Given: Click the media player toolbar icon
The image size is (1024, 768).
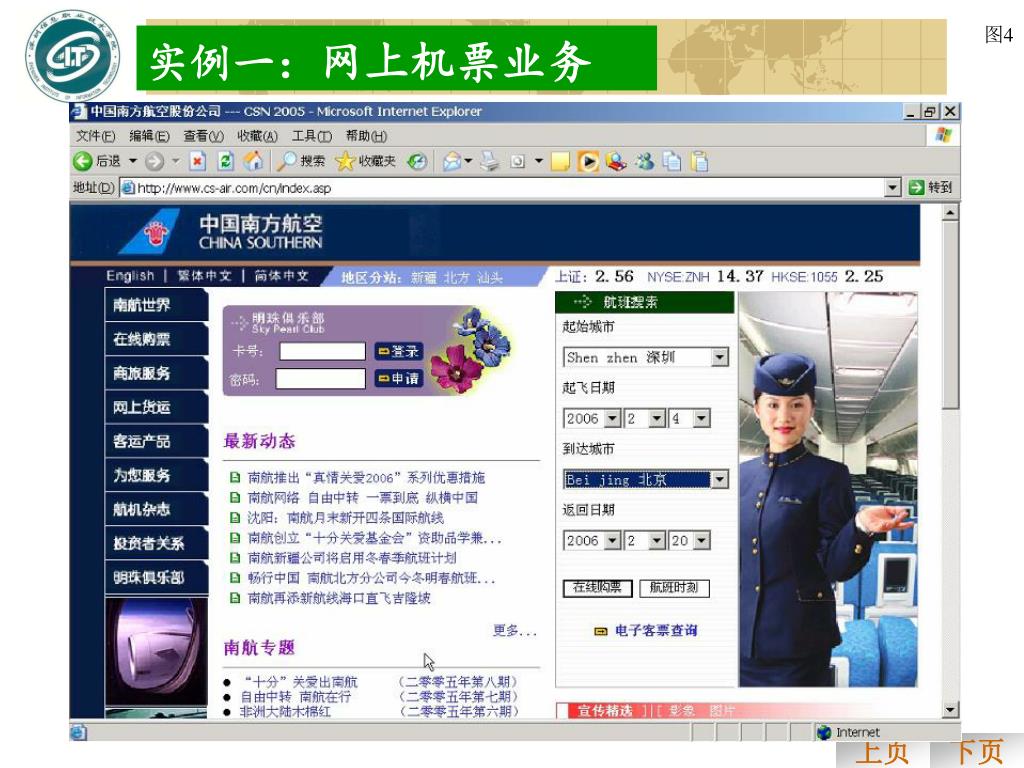Looking at the screenshot, I should (588, 161).
